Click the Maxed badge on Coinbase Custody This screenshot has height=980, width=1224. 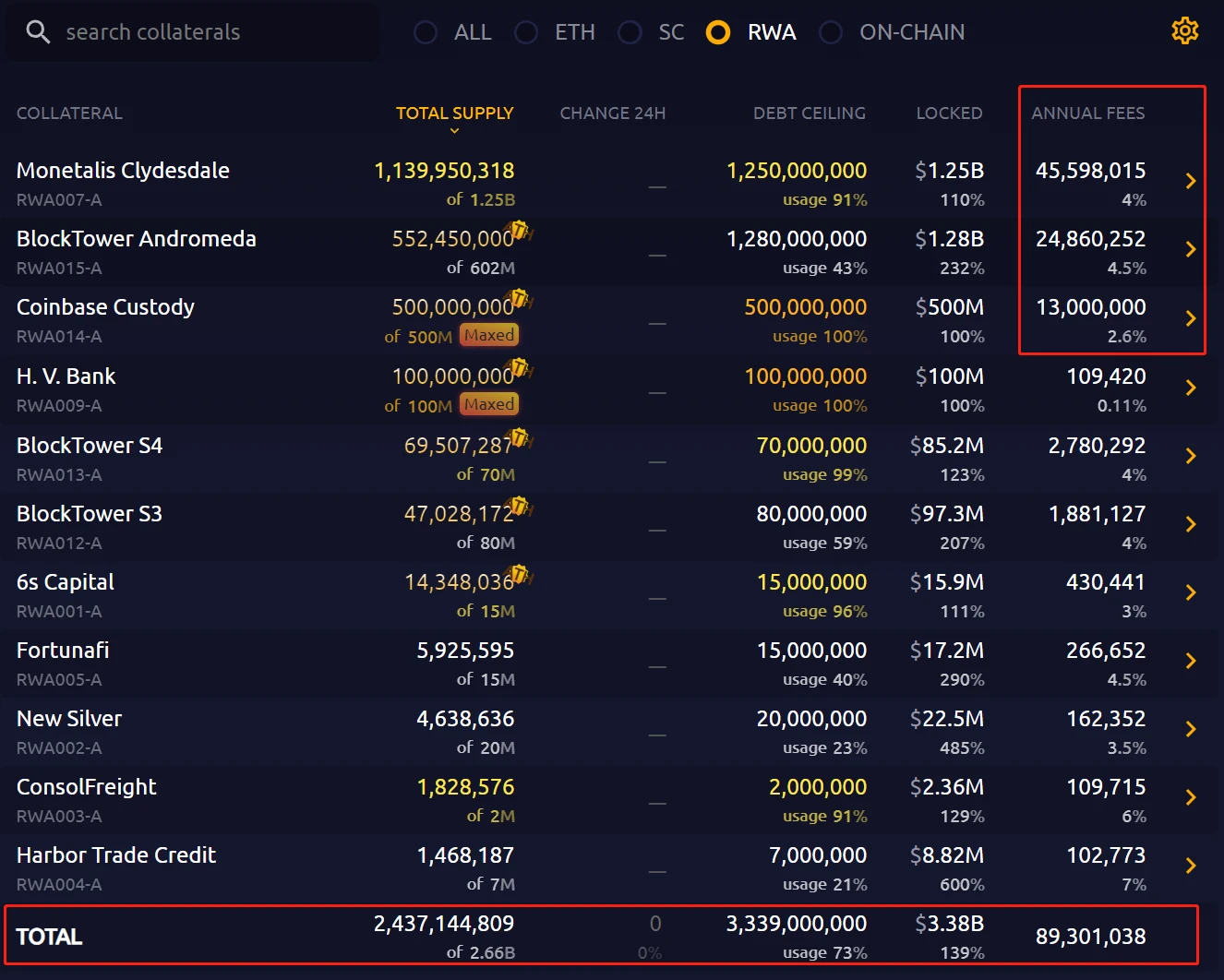coord(489,335)
